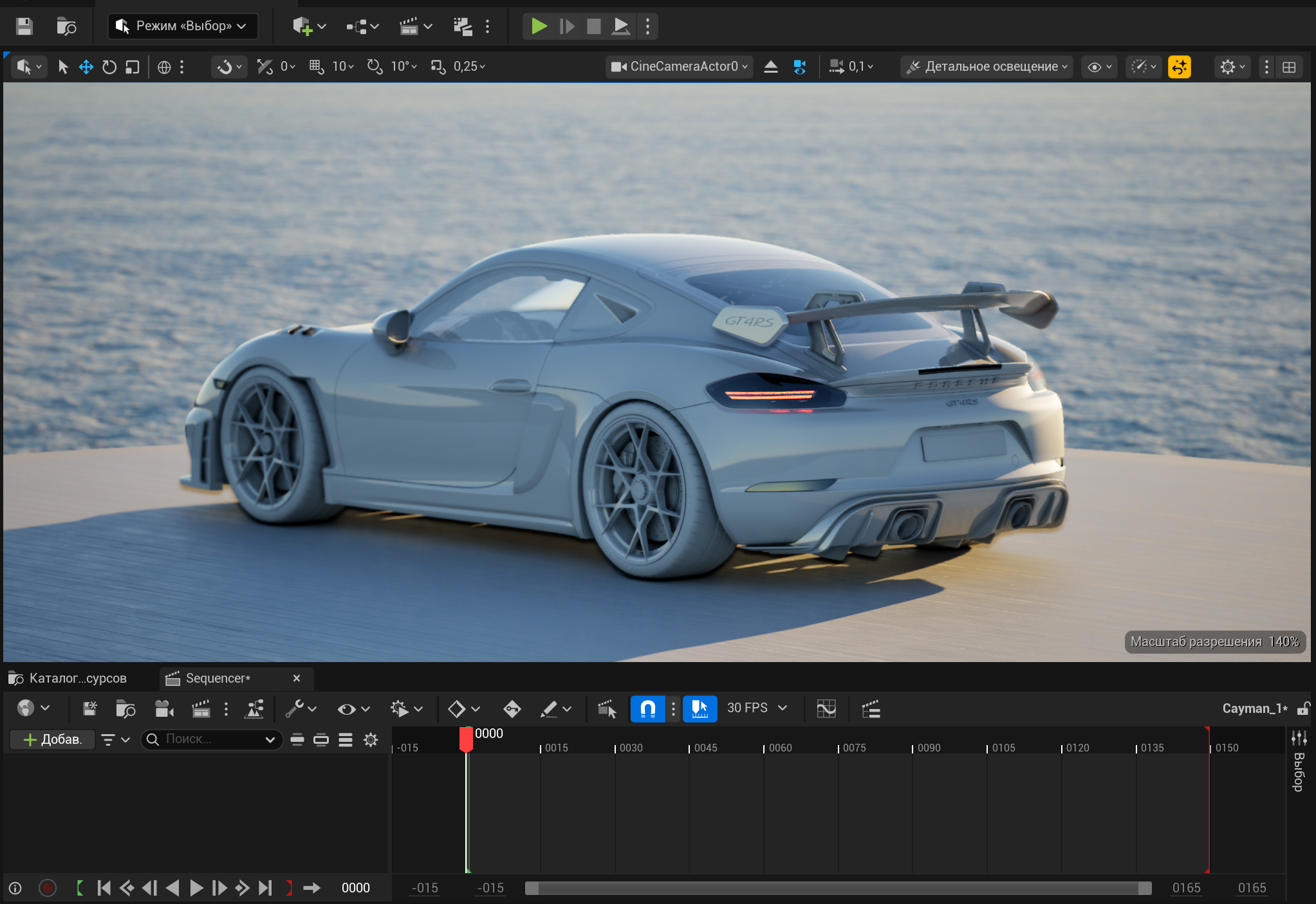Toggle the Sequencer record button
This screenshot has height=904, width=1316.
pyautogui.click(x=48, y=888)
